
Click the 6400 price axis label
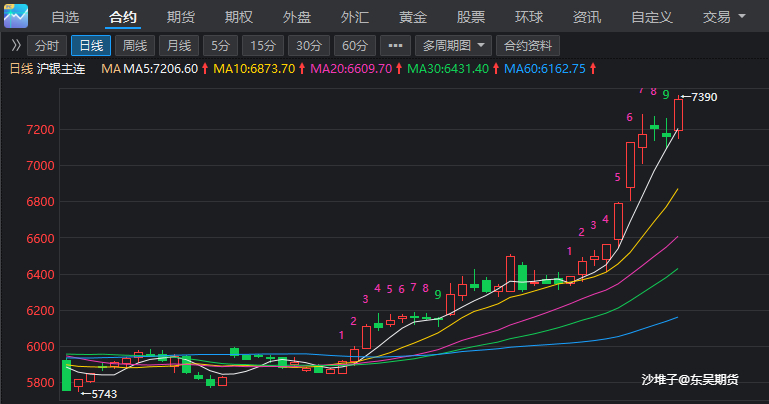(x=40, y=275)
